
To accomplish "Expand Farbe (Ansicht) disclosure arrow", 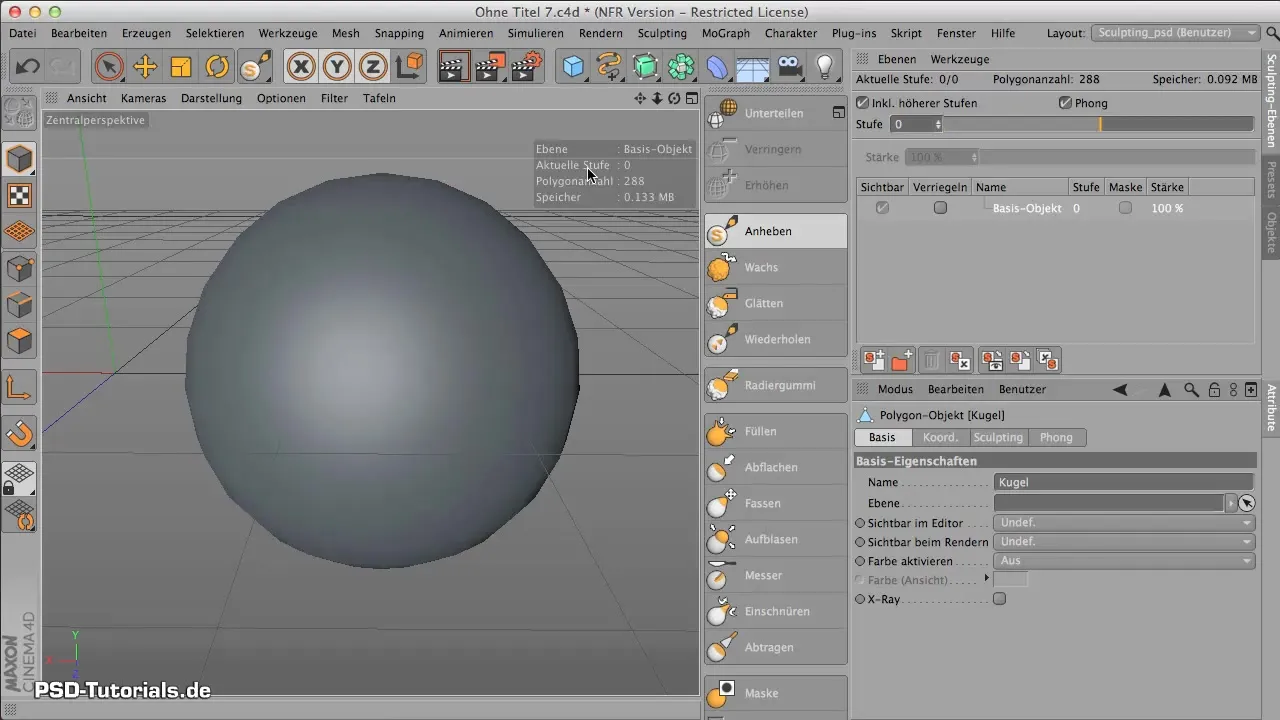I will click(987, 579).
